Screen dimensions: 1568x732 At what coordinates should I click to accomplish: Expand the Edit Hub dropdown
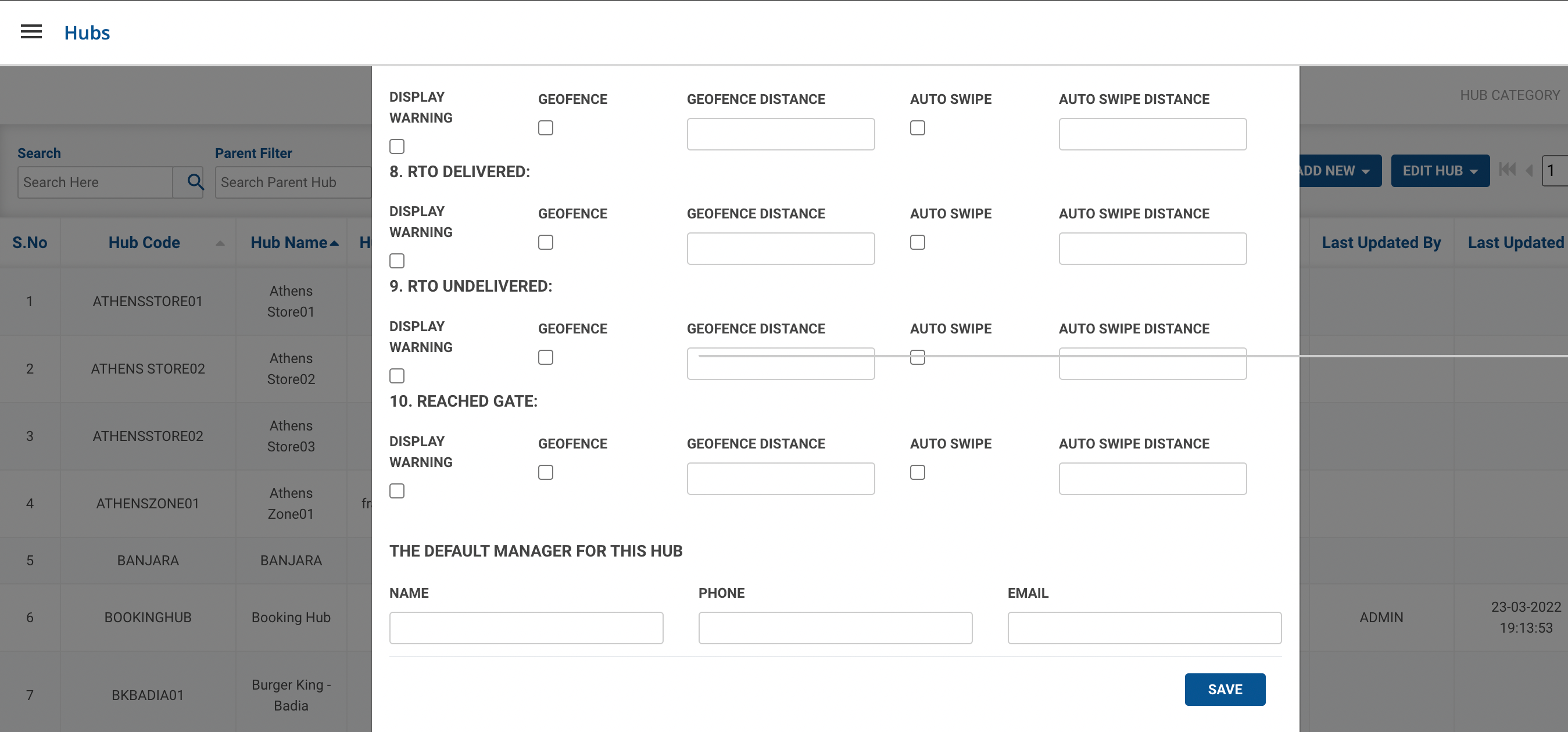[x=1440, y=170]
